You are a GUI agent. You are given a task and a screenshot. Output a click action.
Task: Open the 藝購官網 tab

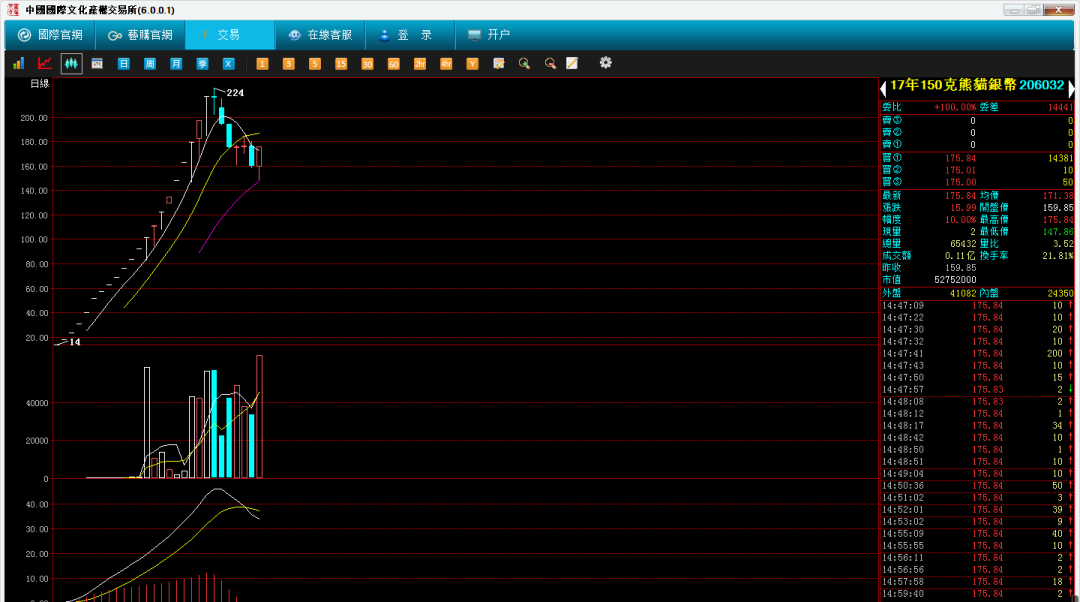[x=141, y=35]
